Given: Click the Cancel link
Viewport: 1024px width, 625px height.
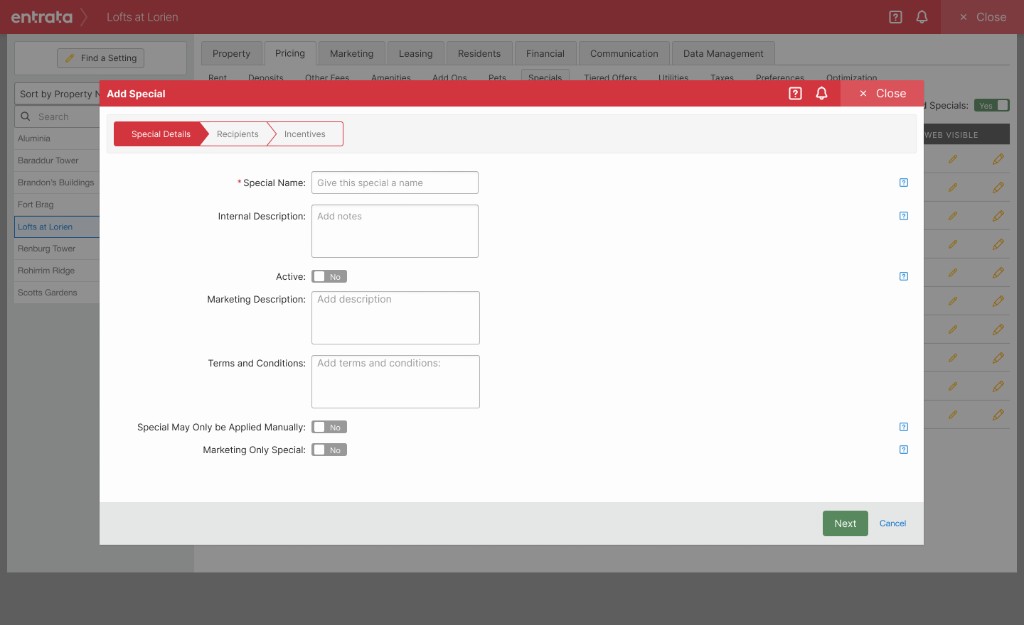Looking at the screenshot, I should pos(892,523).
